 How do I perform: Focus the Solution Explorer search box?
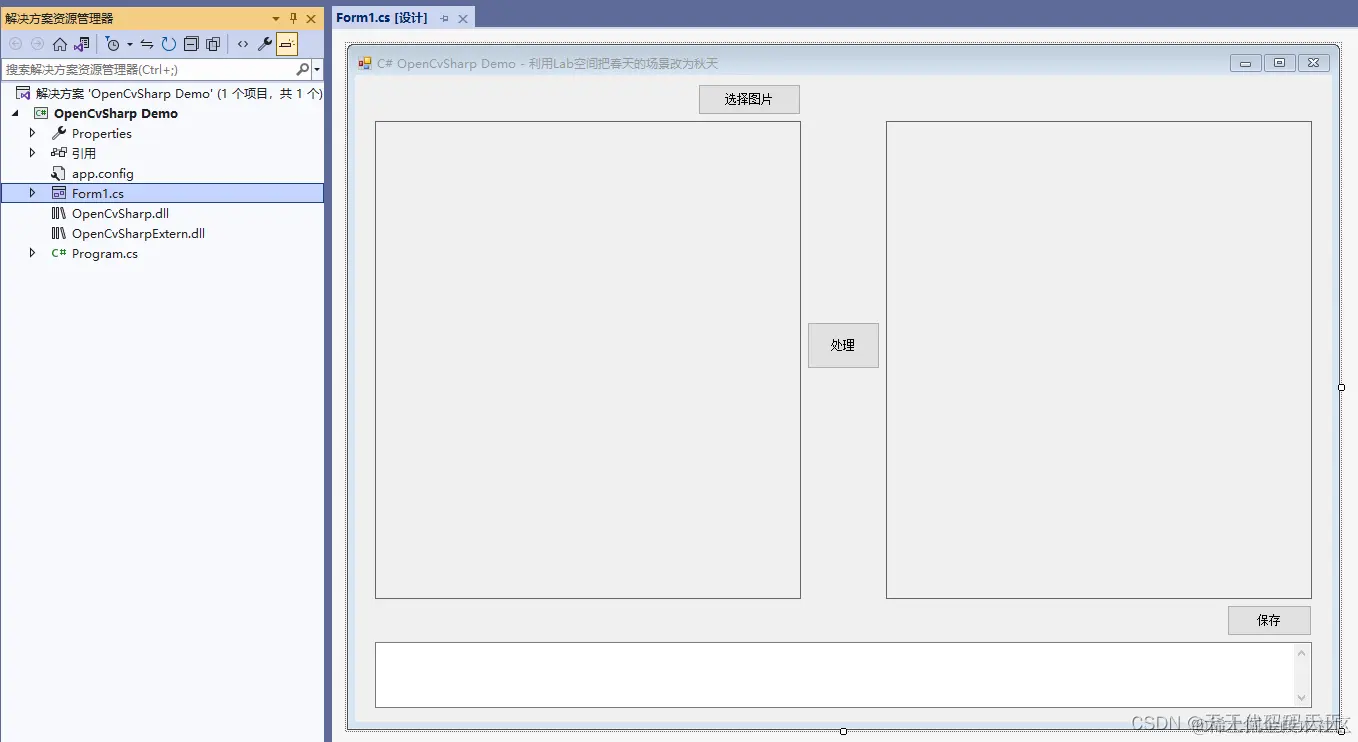tap(148, 70)
